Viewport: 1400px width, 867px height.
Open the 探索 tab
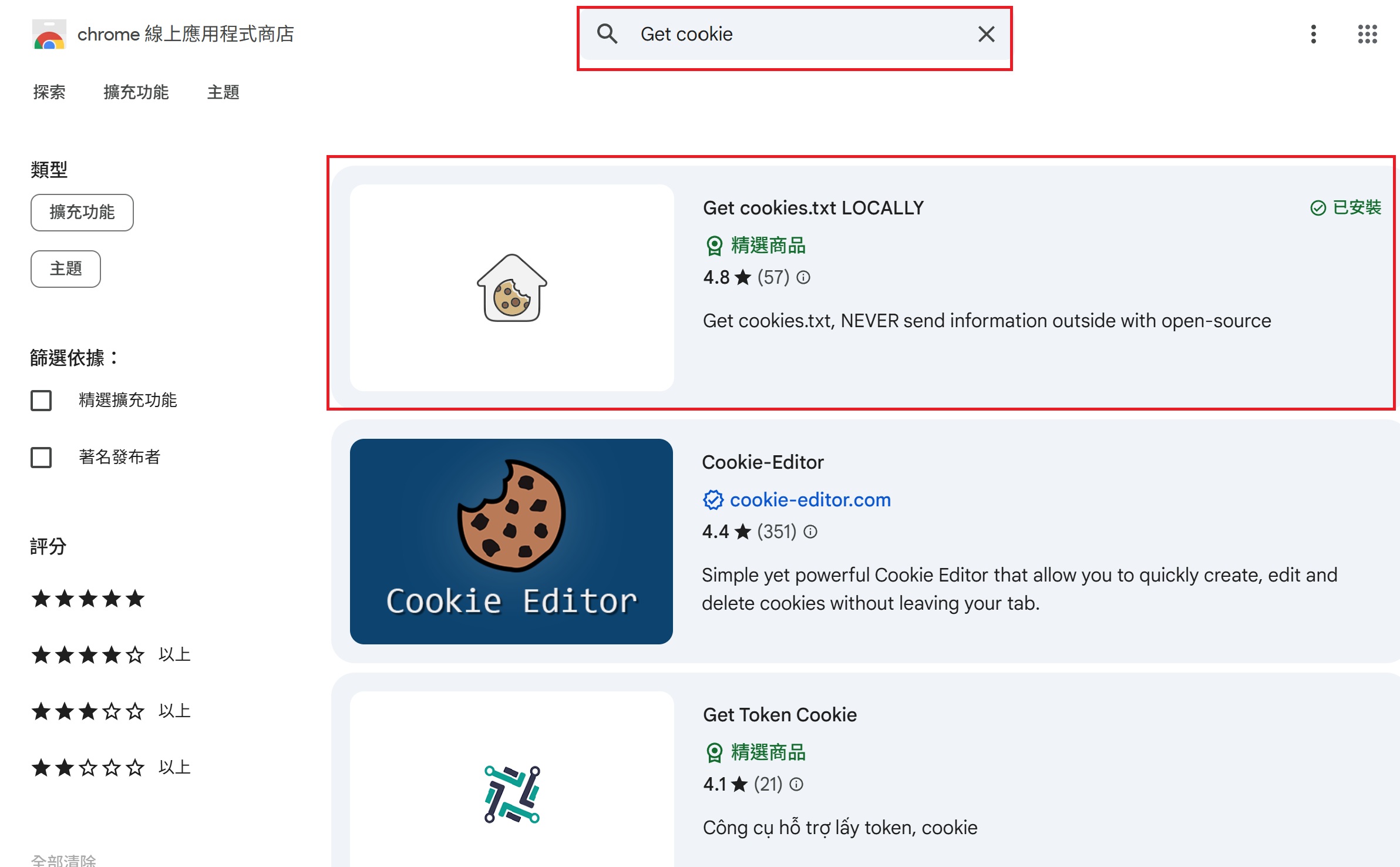click(x=49, y=92)
